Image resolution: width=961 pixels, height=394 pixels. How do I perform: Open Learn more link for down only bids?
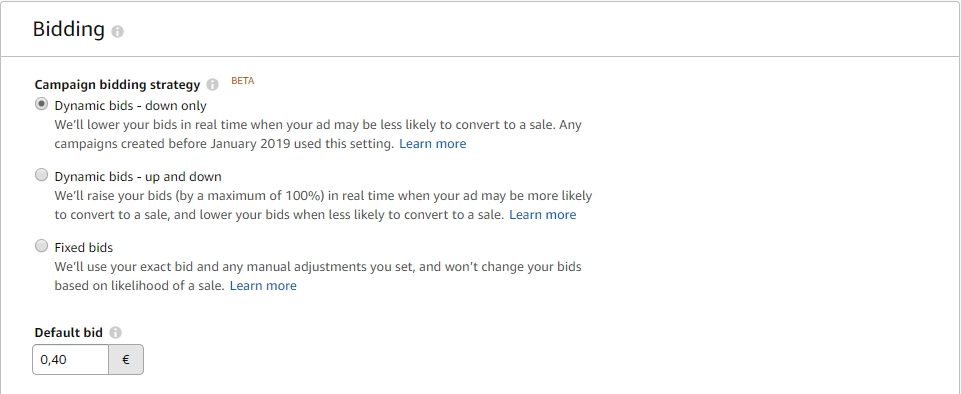(433, 144)
